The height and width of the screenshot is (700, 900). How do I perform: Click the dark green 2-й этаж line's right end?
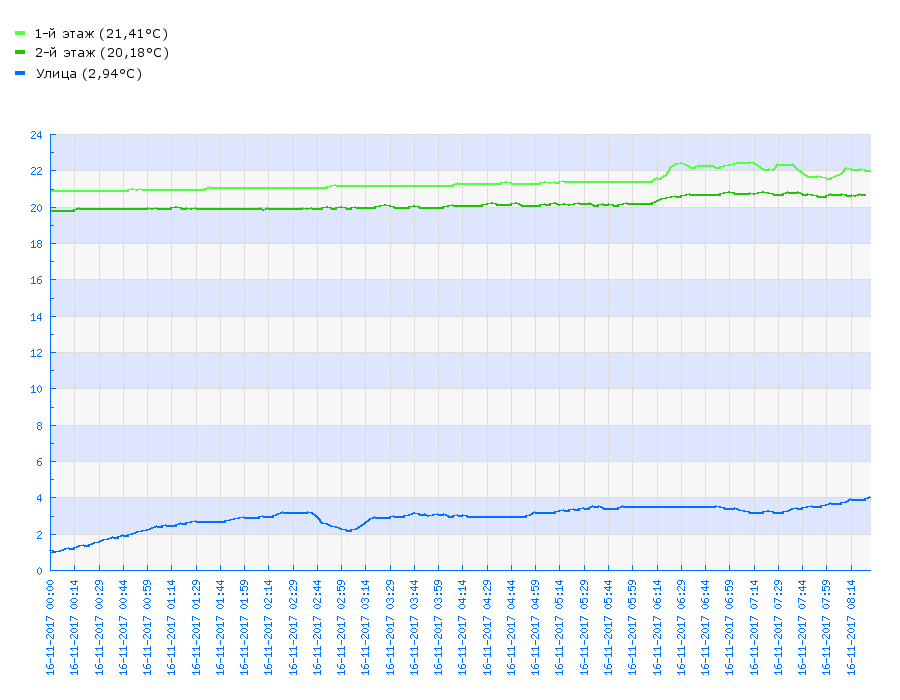tap(864, 195)
